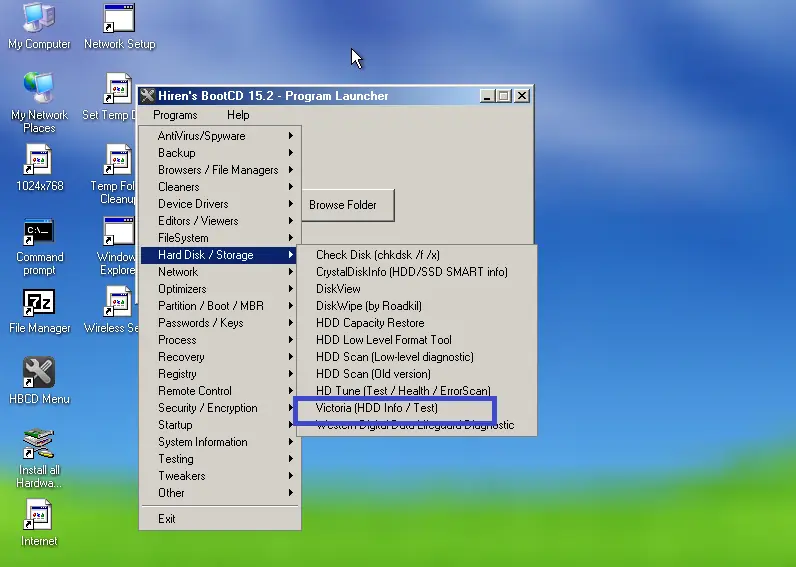
Task: Expand Testing submenu
Action: pyautogui.click(x=220, y=459)
